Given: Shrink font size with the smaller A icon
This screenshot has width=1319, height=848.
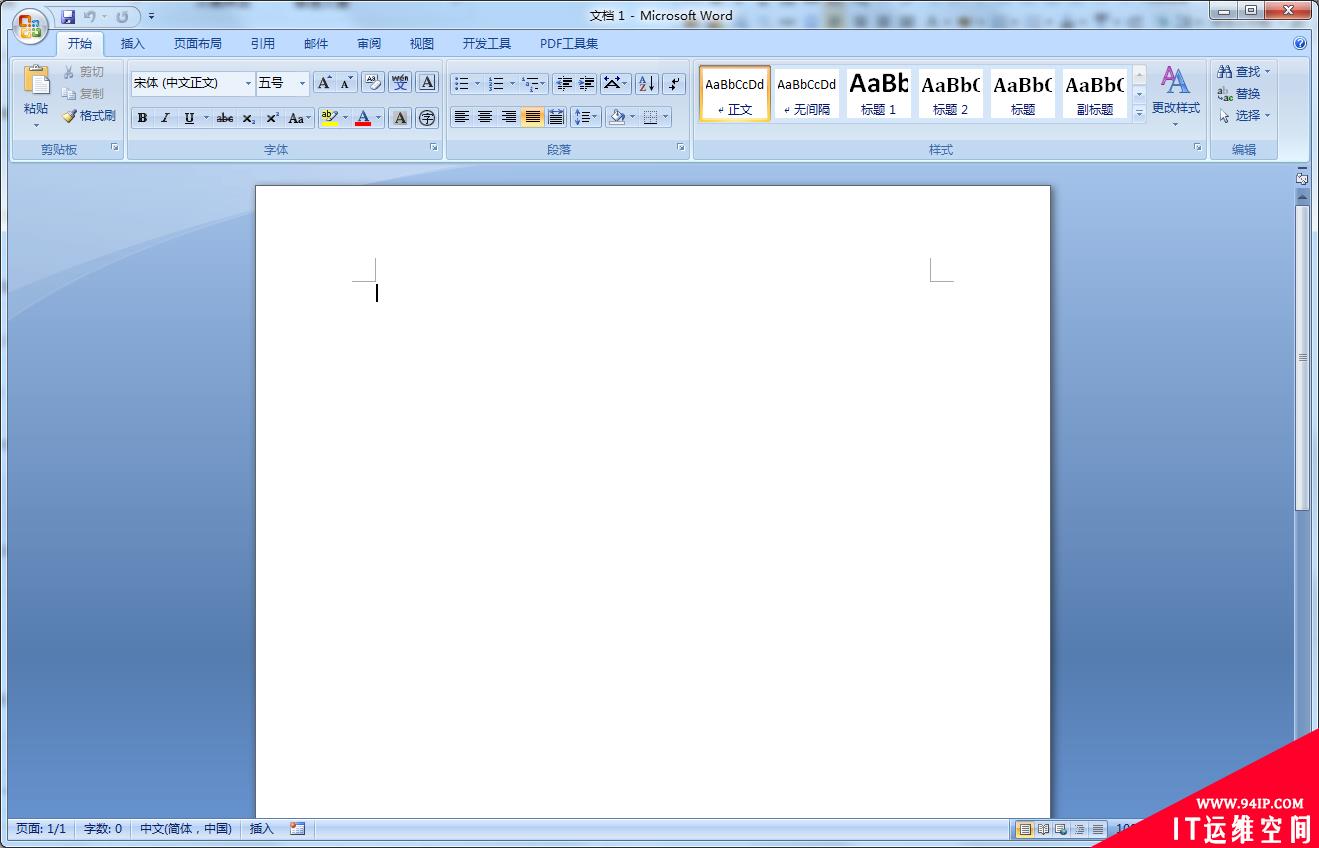Looking at the screenshot, I should point(346,83).
